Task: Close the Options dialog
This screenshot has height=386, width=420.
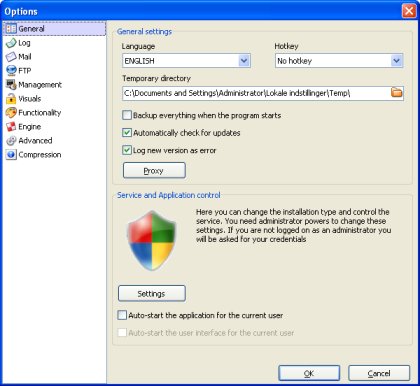Action: (x=409, y=11)
